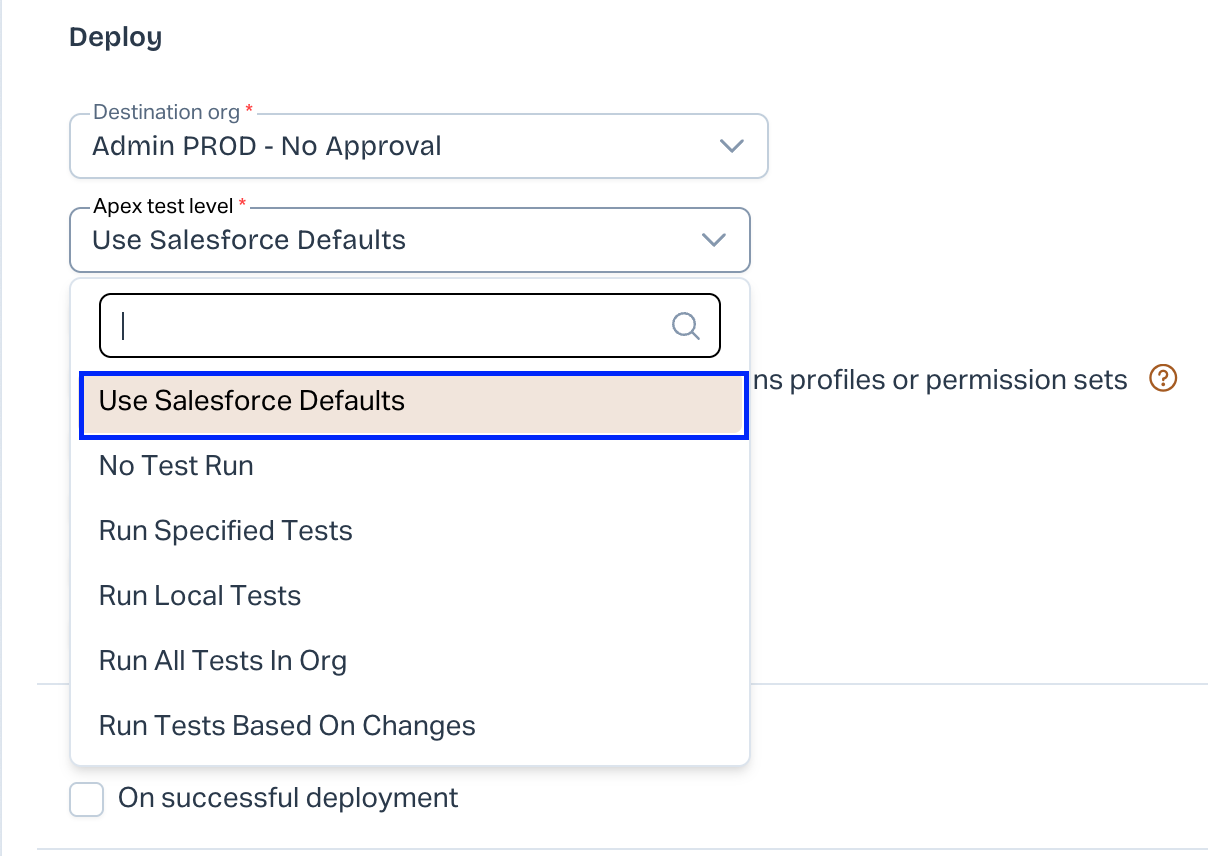1208x856 pixels.
Task: Select Run Tests Based On Changes
Action: 287,726
